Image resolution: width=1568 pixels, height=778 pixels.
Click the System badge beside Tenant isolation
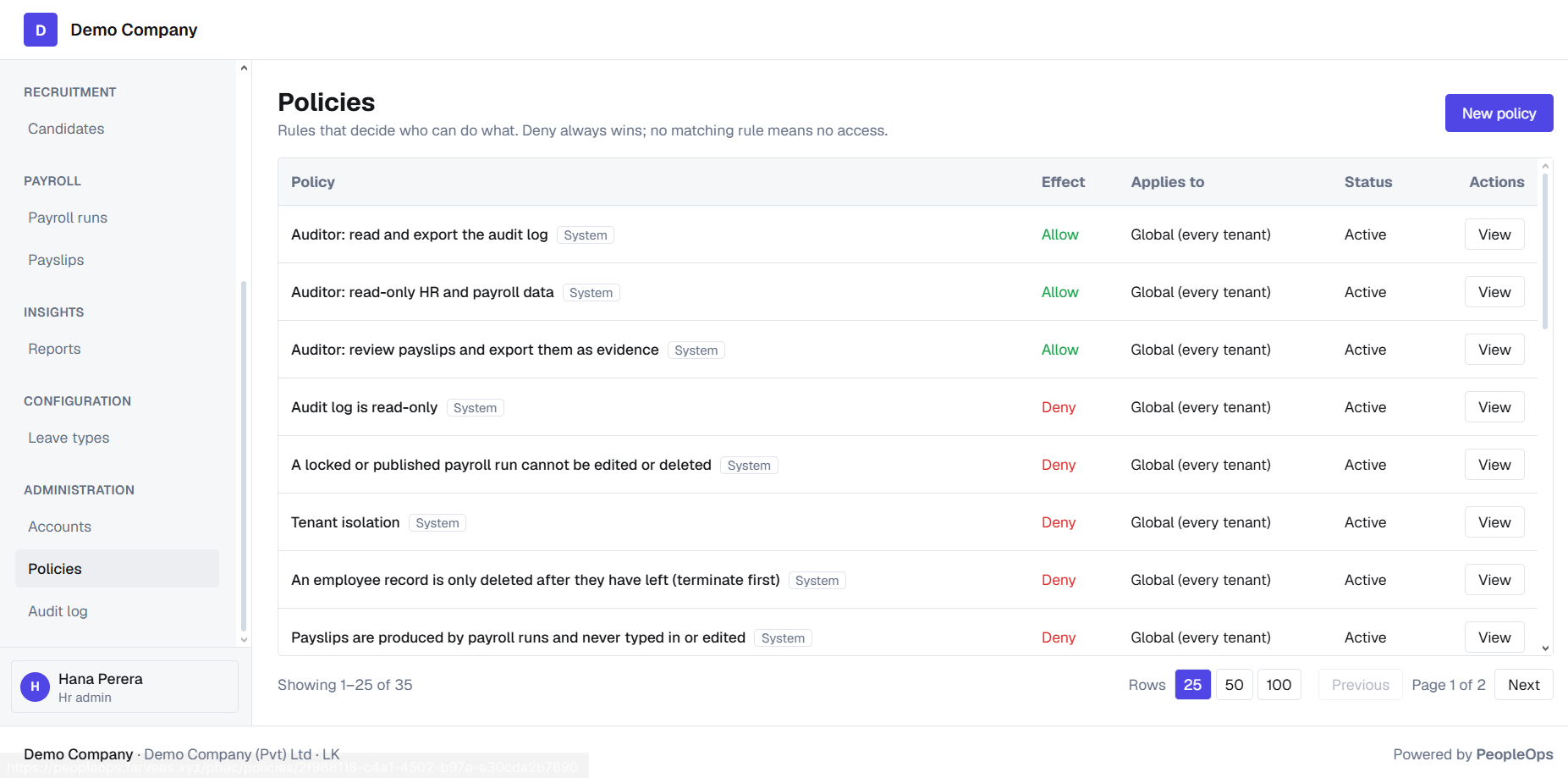[x=437, y=523]
